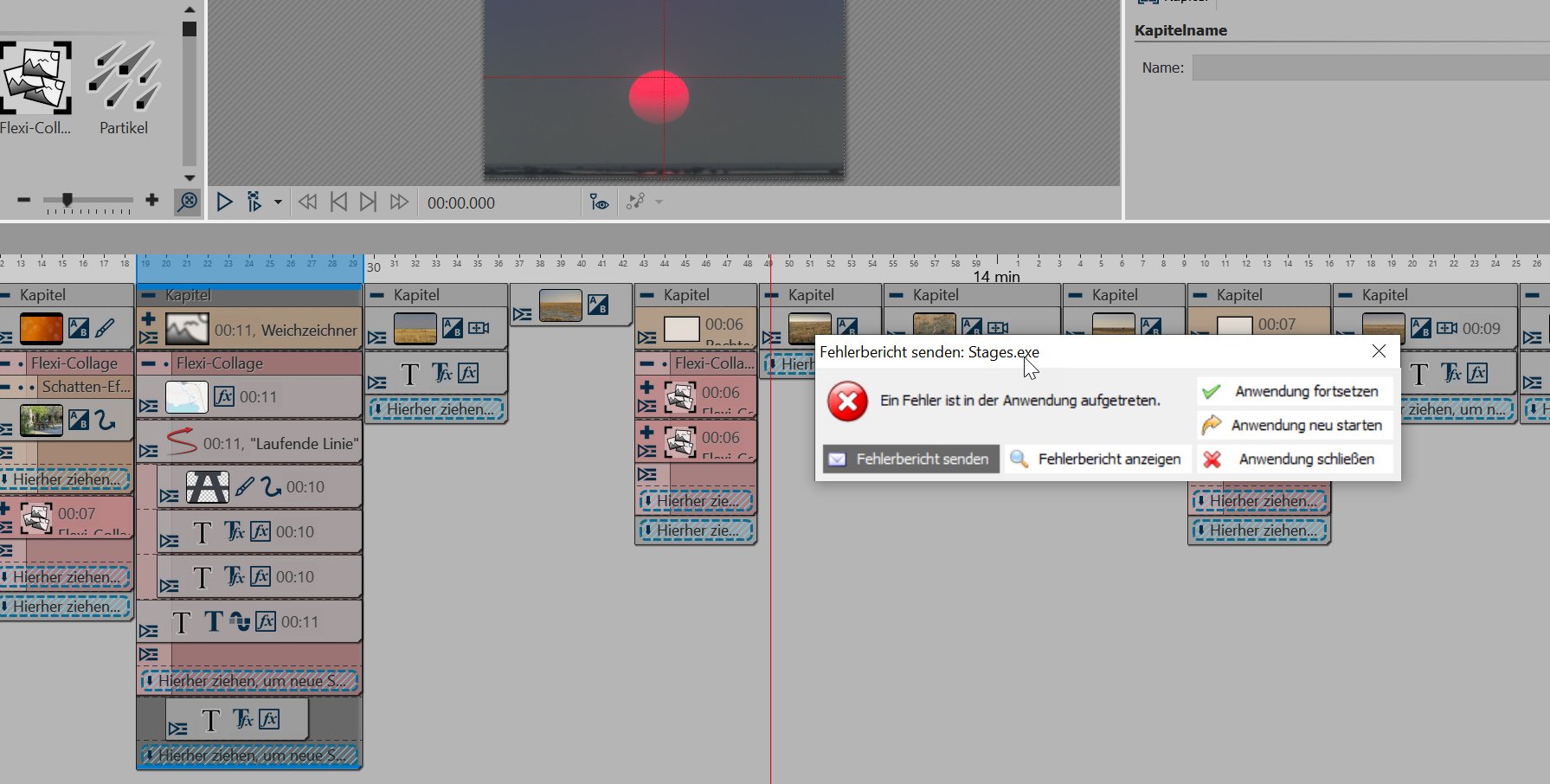
Task: Choose Anwendung neu starten
Action: pyautogui.click(x=1295, y=425)
